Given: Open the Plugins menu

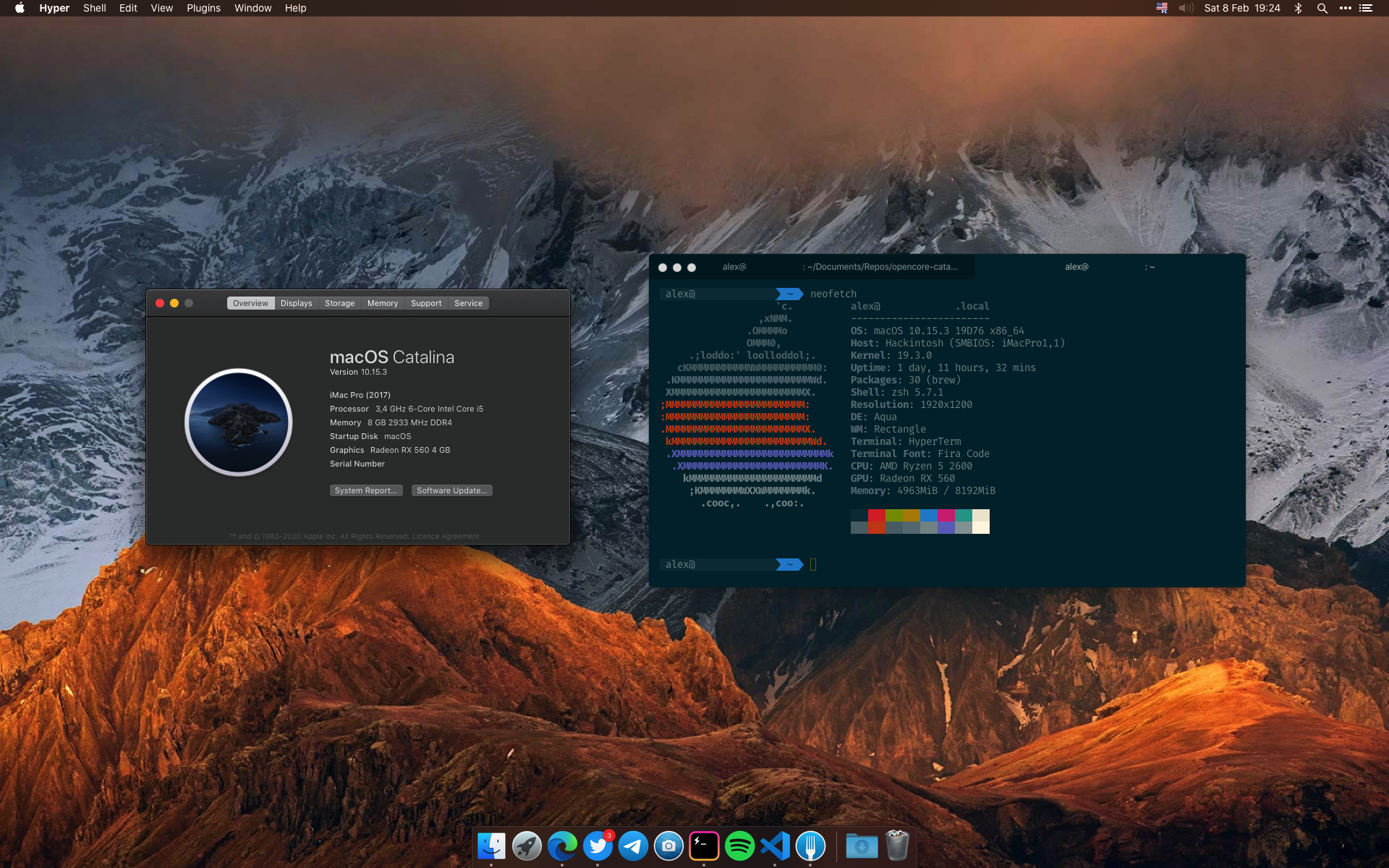Looking at the screenshot, I should click(203, 8).
